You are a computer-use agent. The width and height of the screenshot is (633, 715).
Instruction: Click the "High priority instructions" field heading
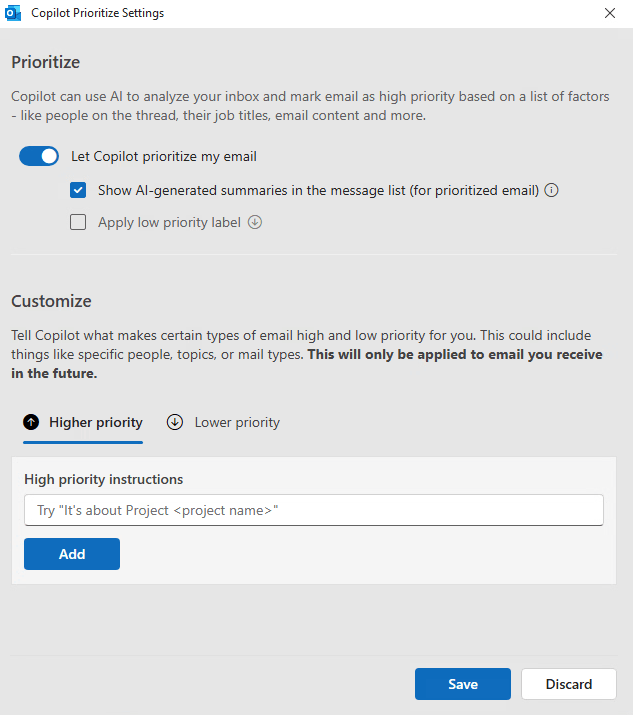click(104, 479)
